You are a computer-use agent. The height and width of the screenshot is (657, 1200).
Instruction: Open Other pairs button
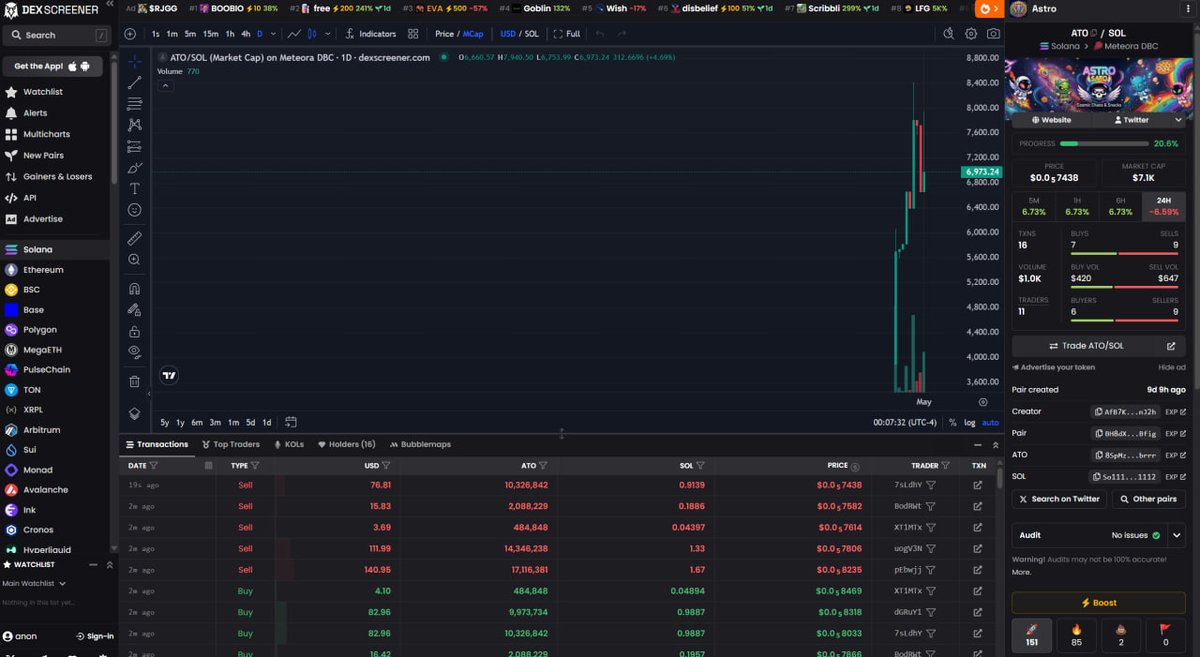click(1148, 499)
